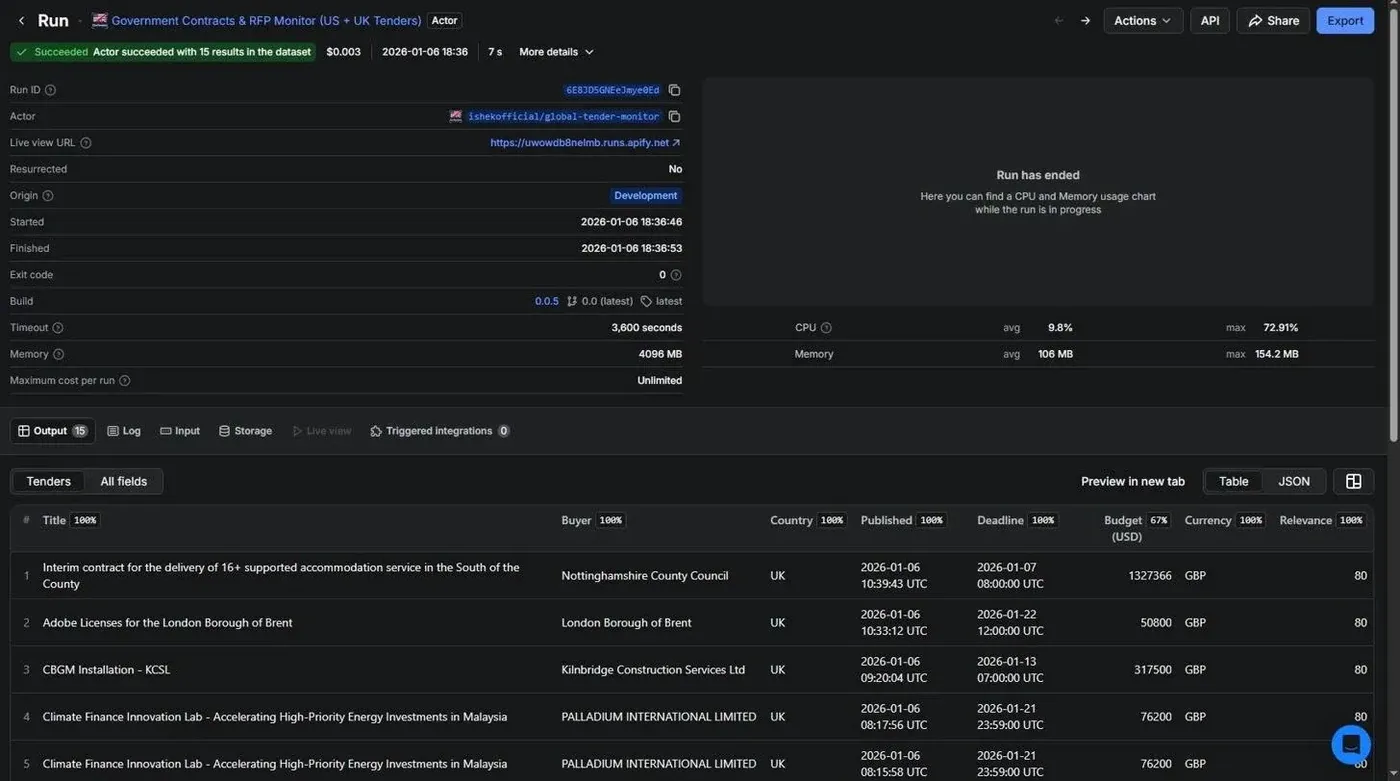Screen dimensions: 1400x781
Task: Show help for the Memory setting
Action: [x=58, y=354]
